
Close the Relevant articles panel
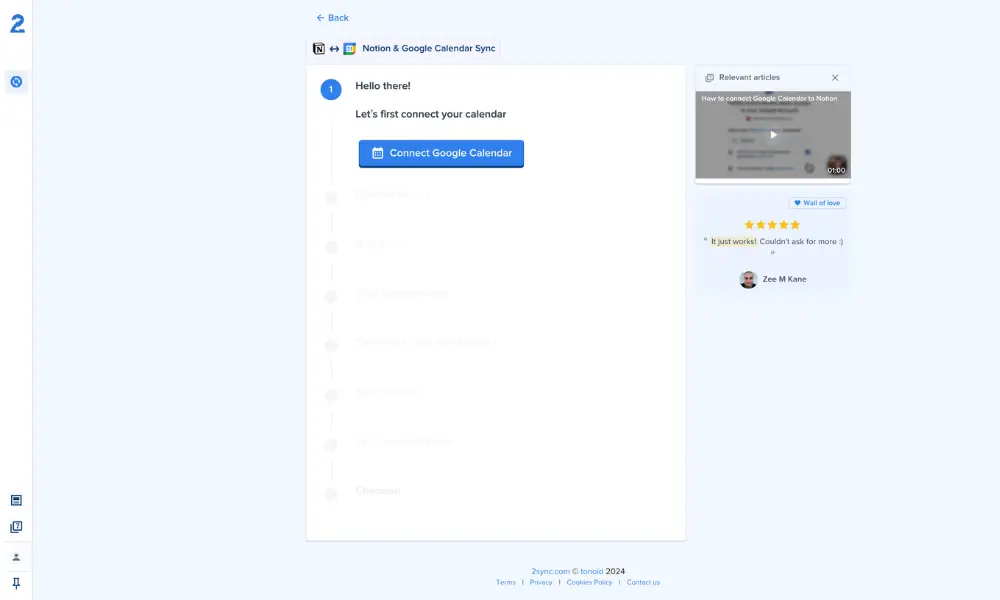(x=835, y=78)
